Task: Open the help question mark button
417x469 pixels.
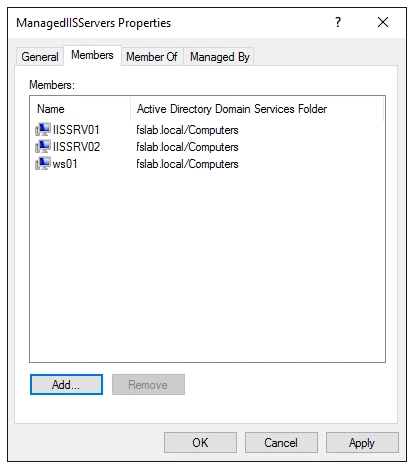Action: 338,23
